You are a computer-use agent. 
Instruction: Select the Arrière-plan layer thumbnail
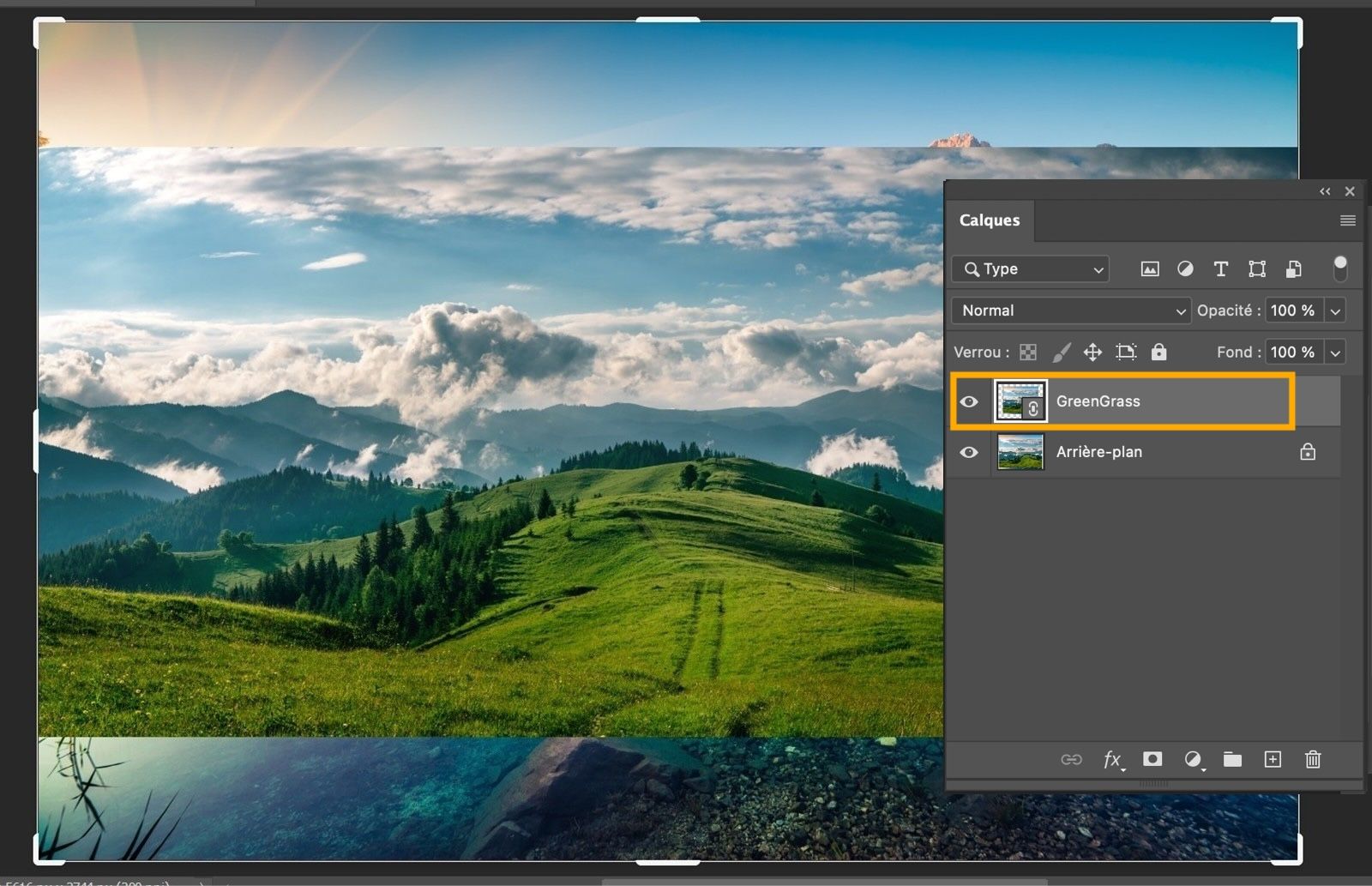click(1020, 452)
